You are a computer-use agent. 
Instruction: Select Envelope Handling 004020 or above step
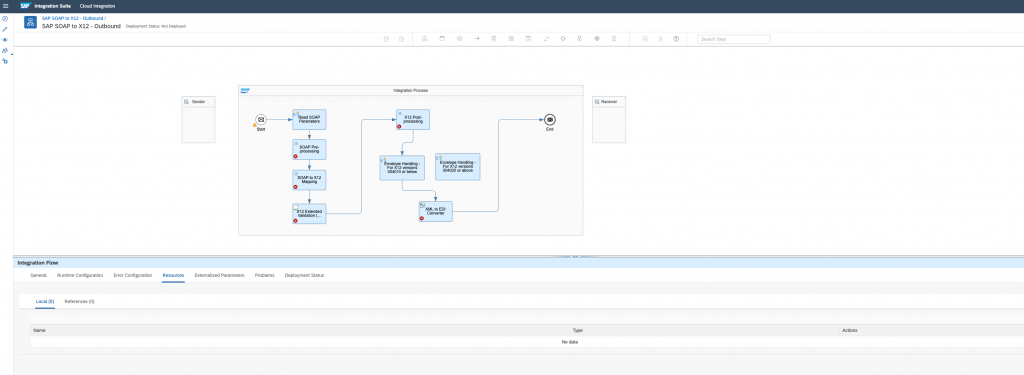pyautogui.click(x=458, y=167)
